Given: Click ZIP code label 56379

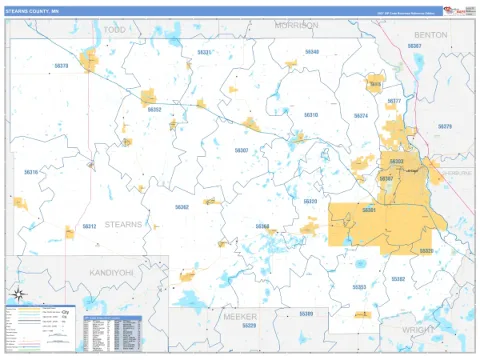Looking at the screenshot, I should 445,126.
